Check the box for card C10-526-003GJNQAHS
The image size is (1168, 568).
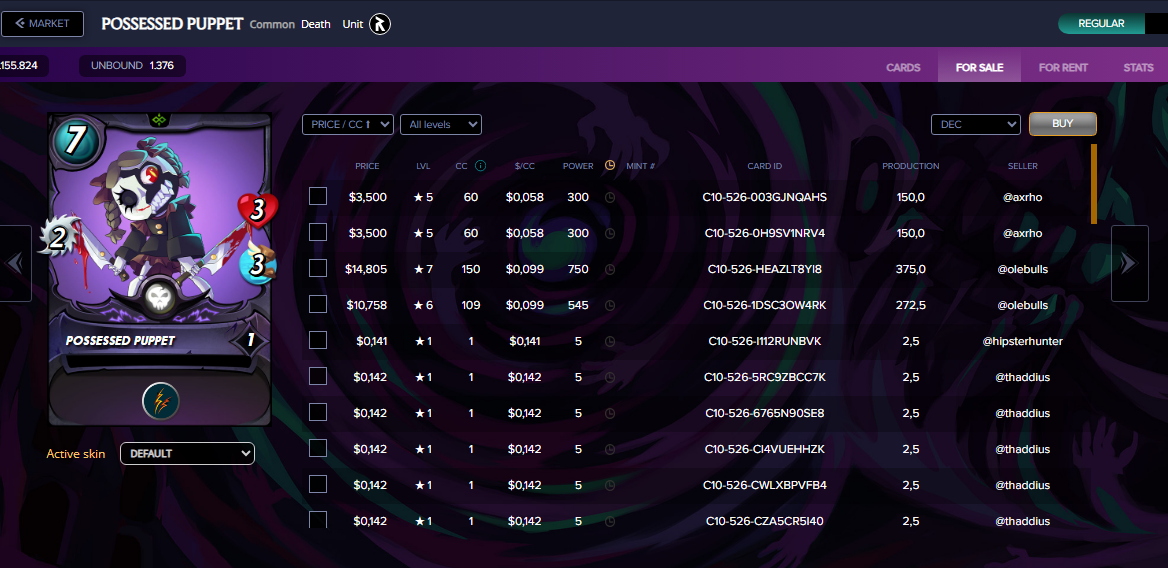click(x=318, y=196)
